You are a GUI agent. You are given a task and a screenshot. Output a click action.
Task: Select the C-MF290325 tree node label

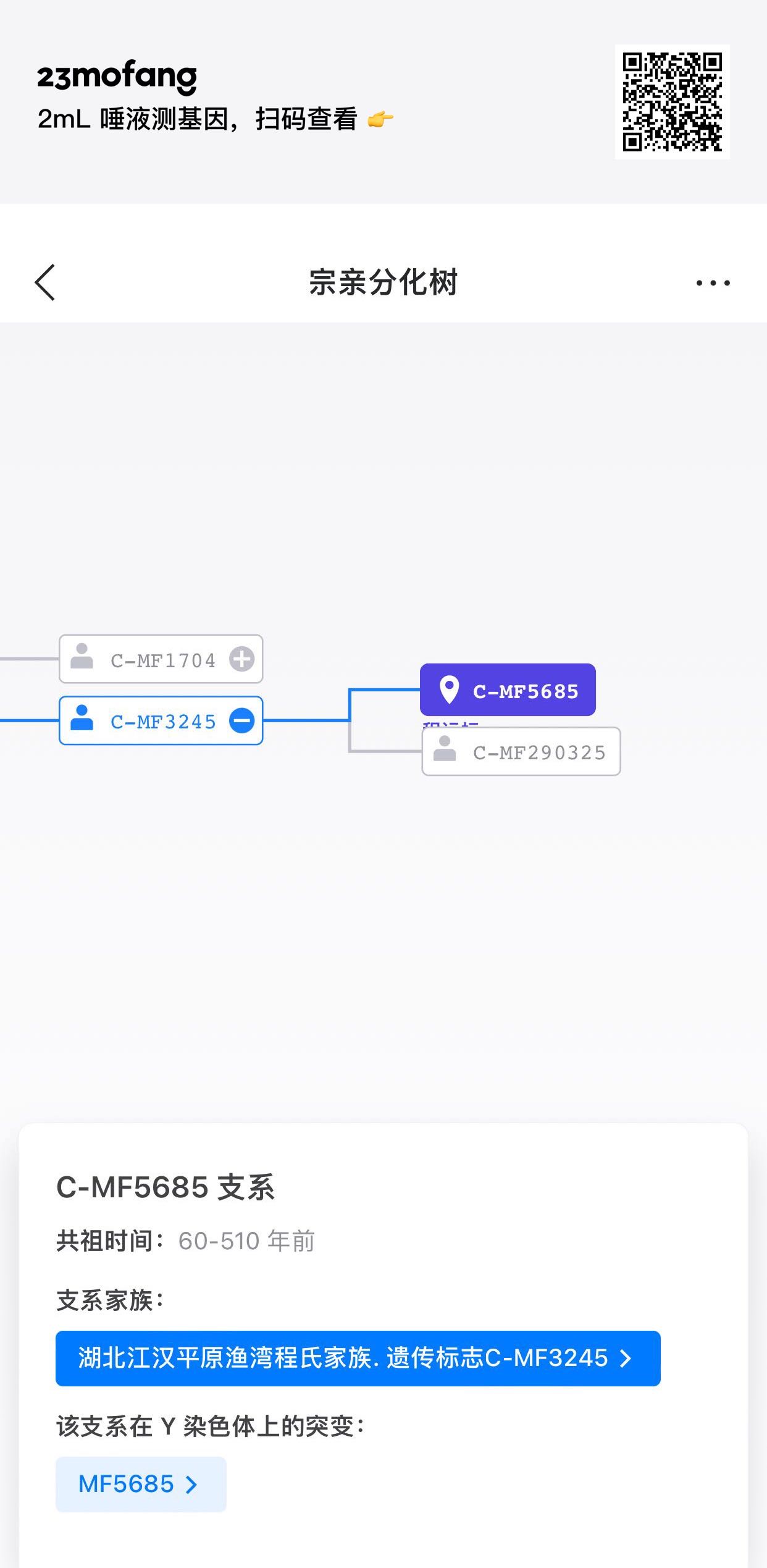pos(539,752)
